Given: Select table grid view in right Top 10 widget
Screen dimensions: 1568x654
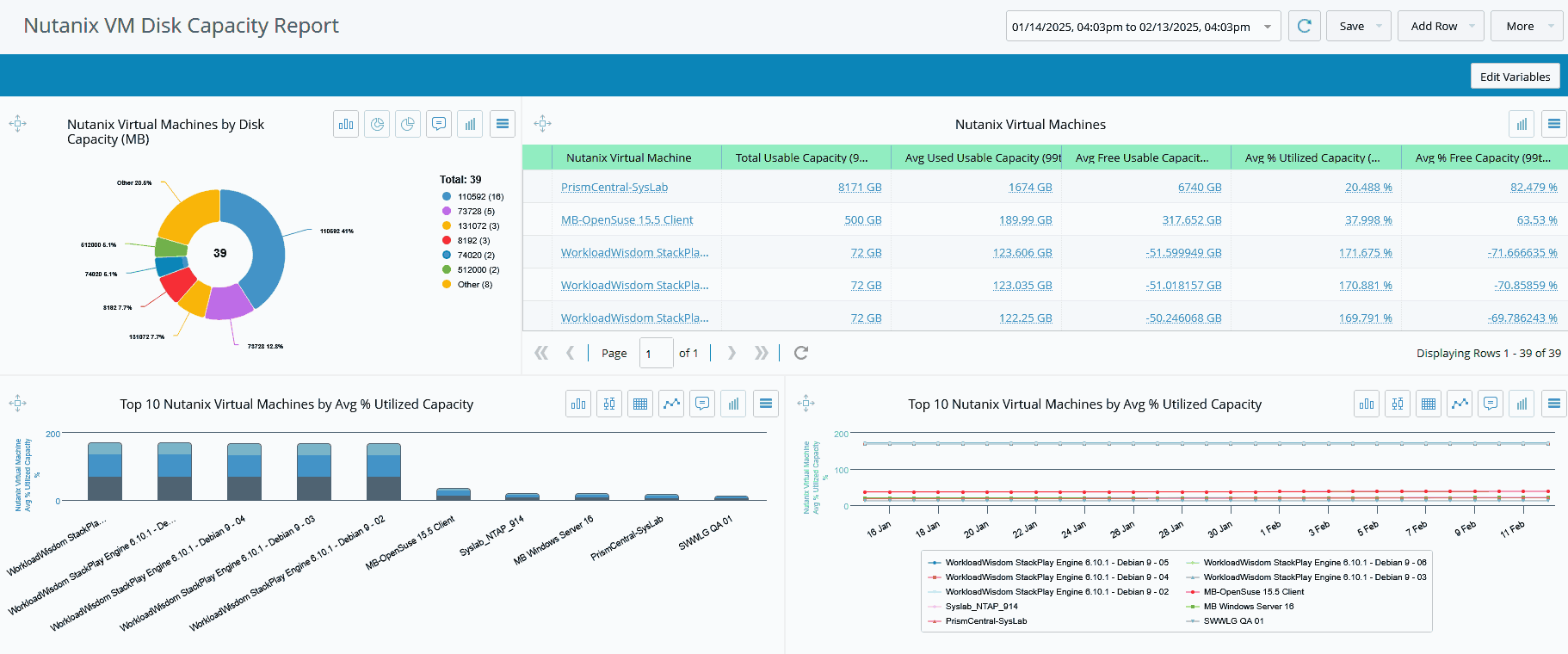Looking at the screenshot, I should pyautogui.click(x=1429, y=404).
